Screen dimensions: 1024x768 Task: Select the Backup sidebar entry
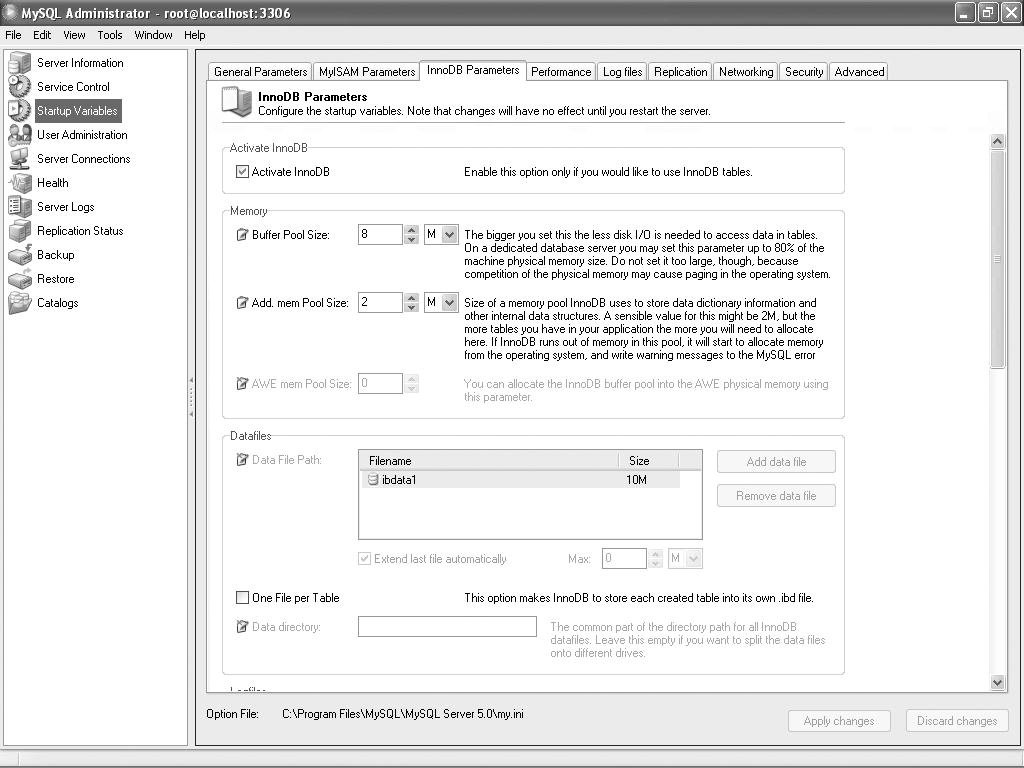click(x=56, y=255)
